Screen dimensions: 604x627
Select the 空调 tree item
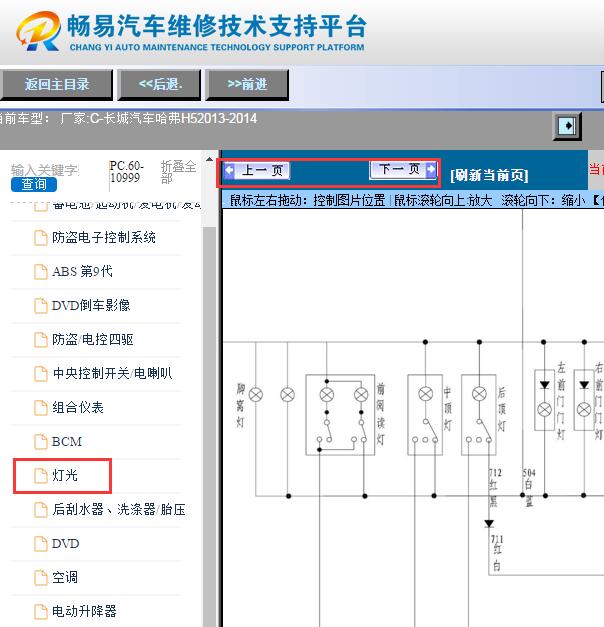coord(65,577)
